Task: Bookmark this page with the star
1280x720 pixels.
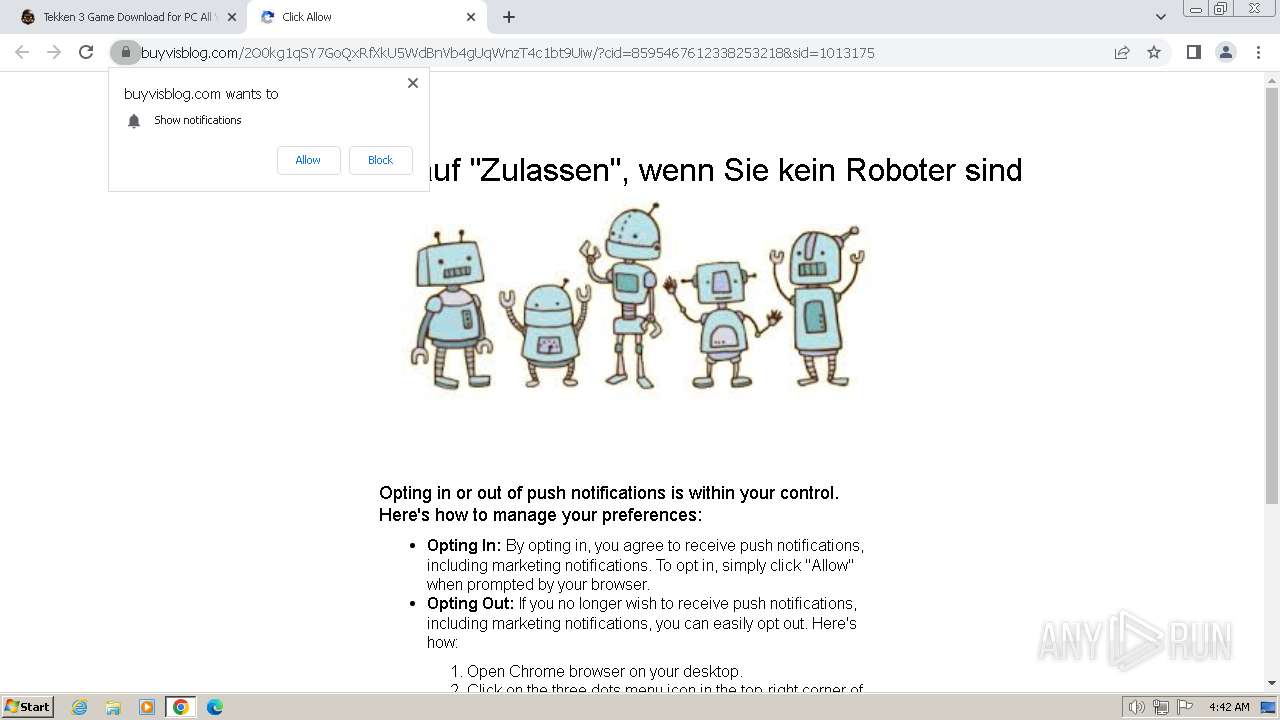Action: 1154,52
